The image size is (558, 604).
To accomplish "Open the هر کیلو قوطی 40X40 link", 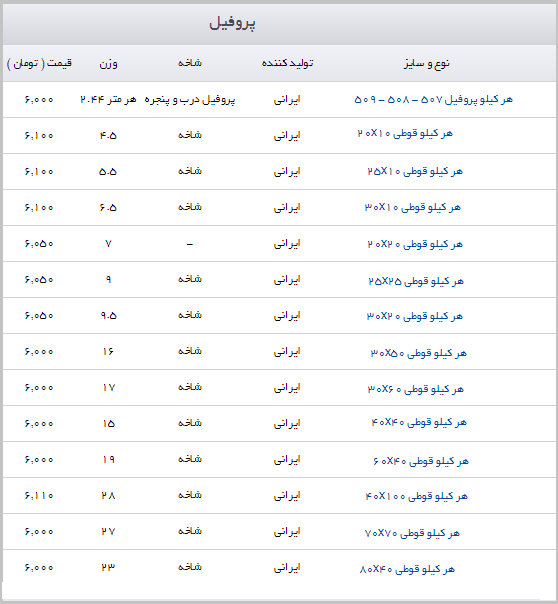I will point(419,423).
